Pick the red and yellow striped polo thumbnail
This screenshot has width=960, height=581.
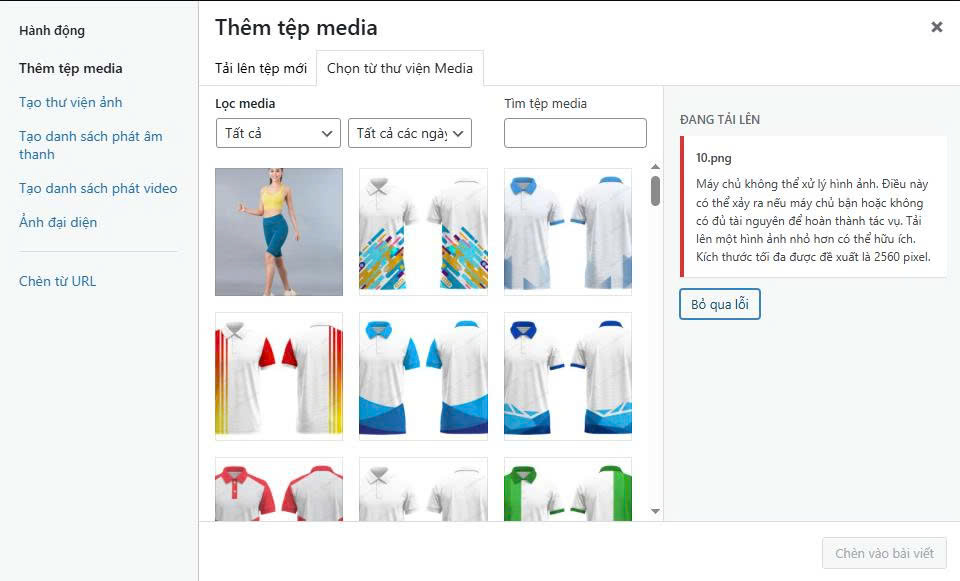(279, 377)
